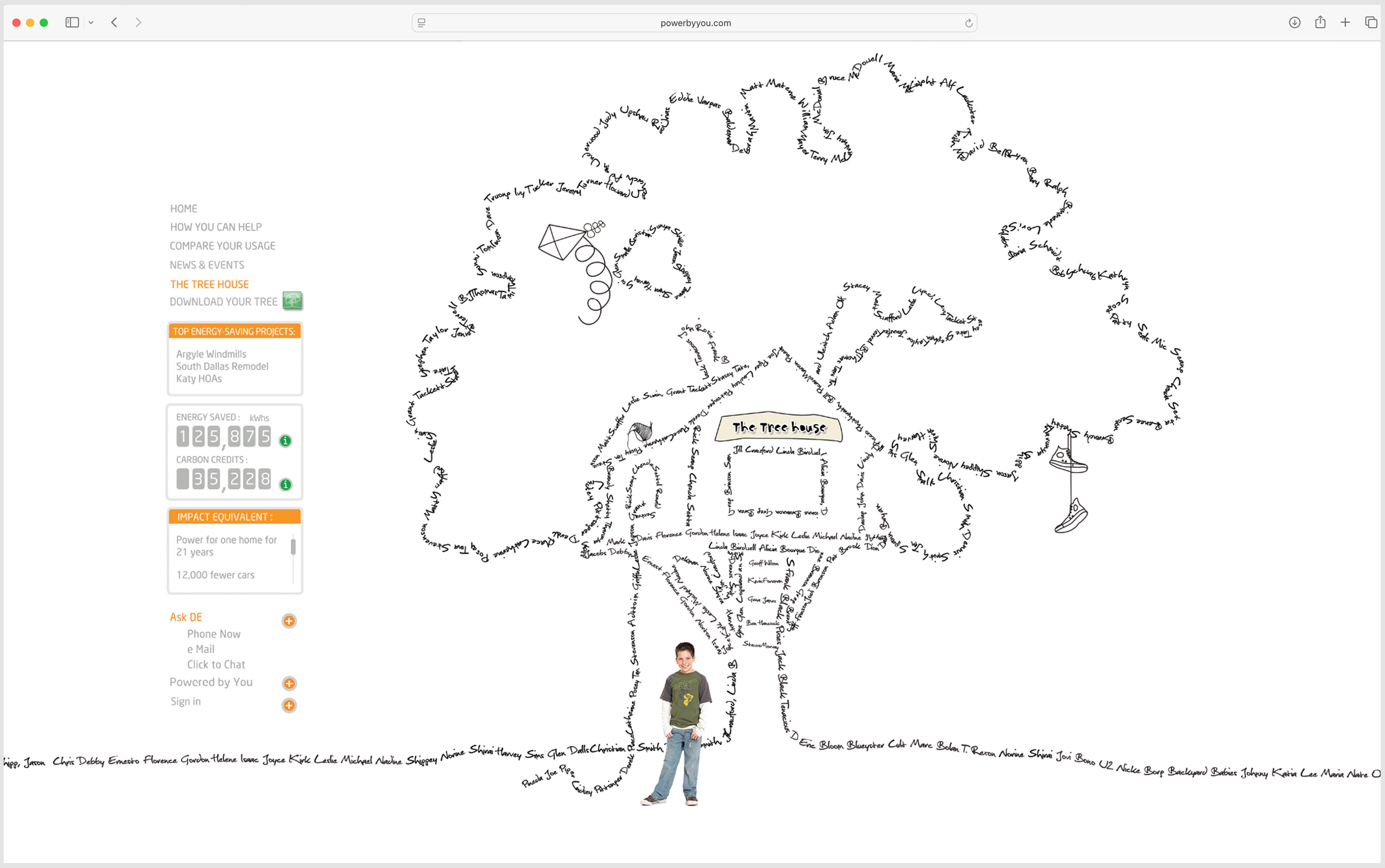This screenshot has width=1385, height=868.
Task: Click The Tree house sign
Action: tap(779, 428)
